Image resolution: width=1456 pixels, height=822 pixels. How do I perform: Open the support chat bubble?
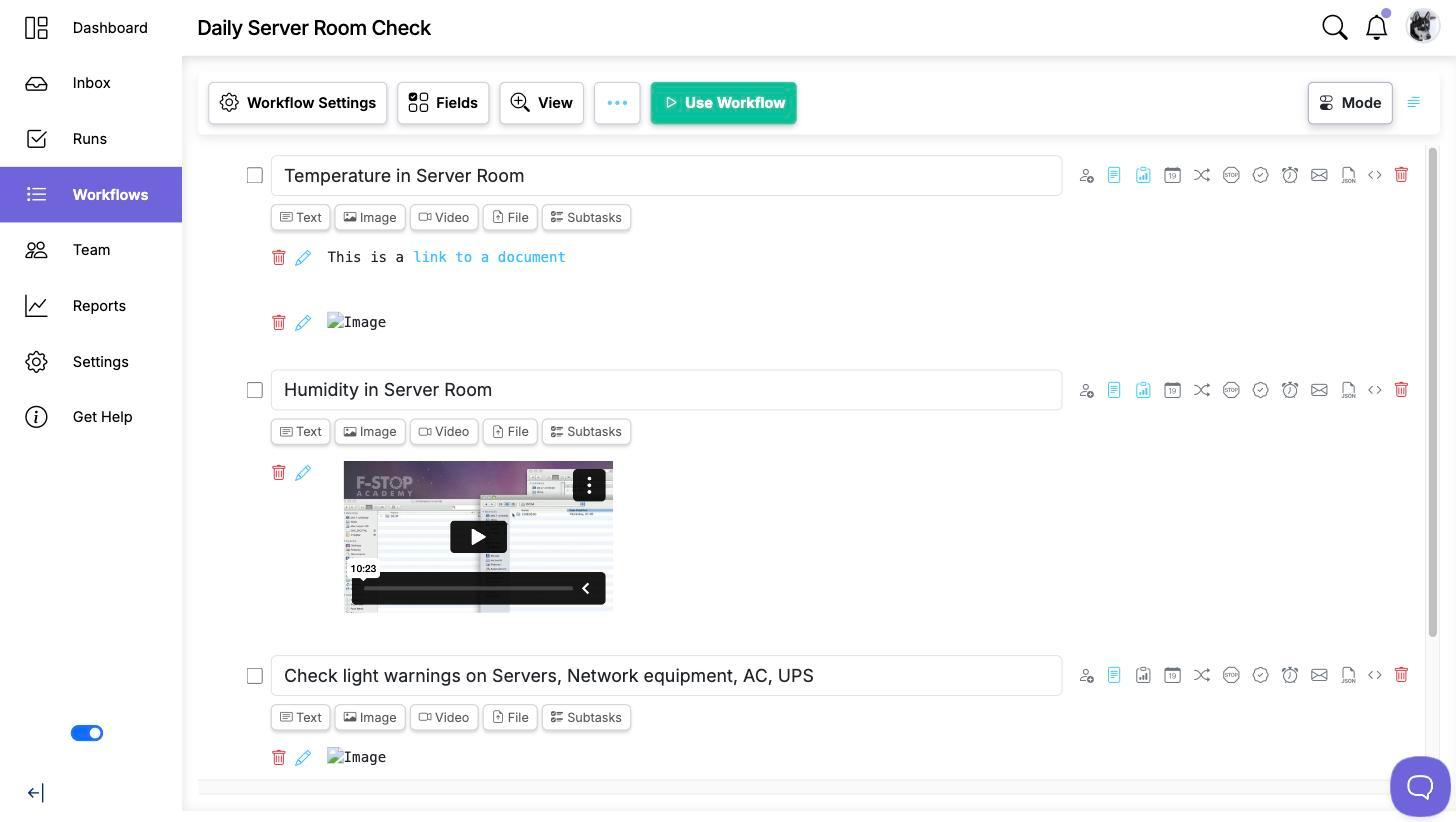click(x=1420, y=786)
